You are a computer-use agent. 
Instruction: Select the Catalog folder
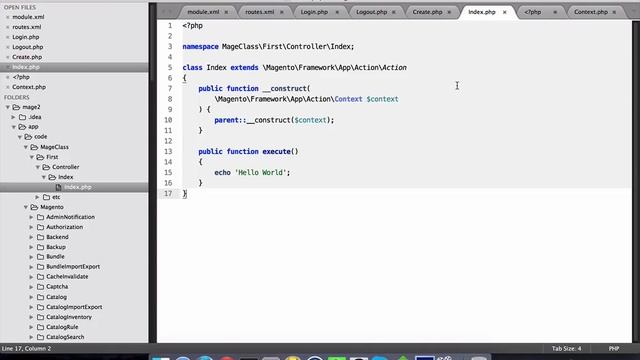[56, 297]
